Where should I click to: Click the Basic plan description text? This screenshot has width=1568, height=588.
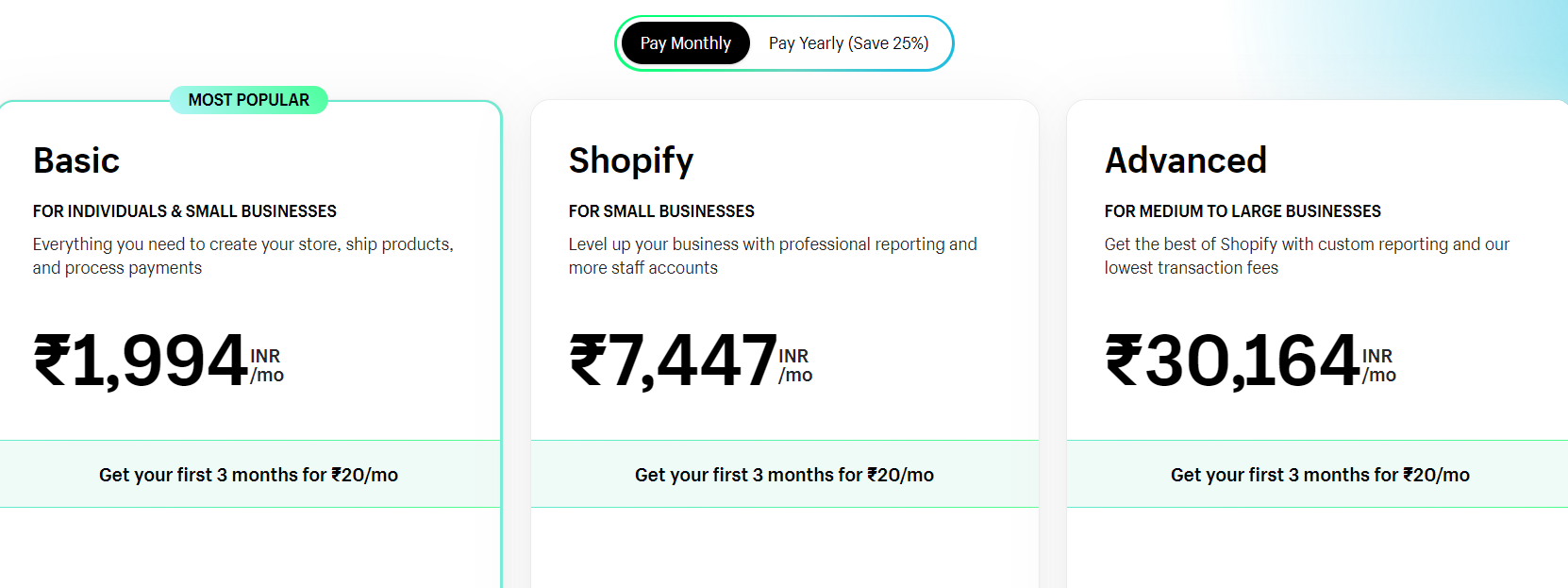coord(243,255)
